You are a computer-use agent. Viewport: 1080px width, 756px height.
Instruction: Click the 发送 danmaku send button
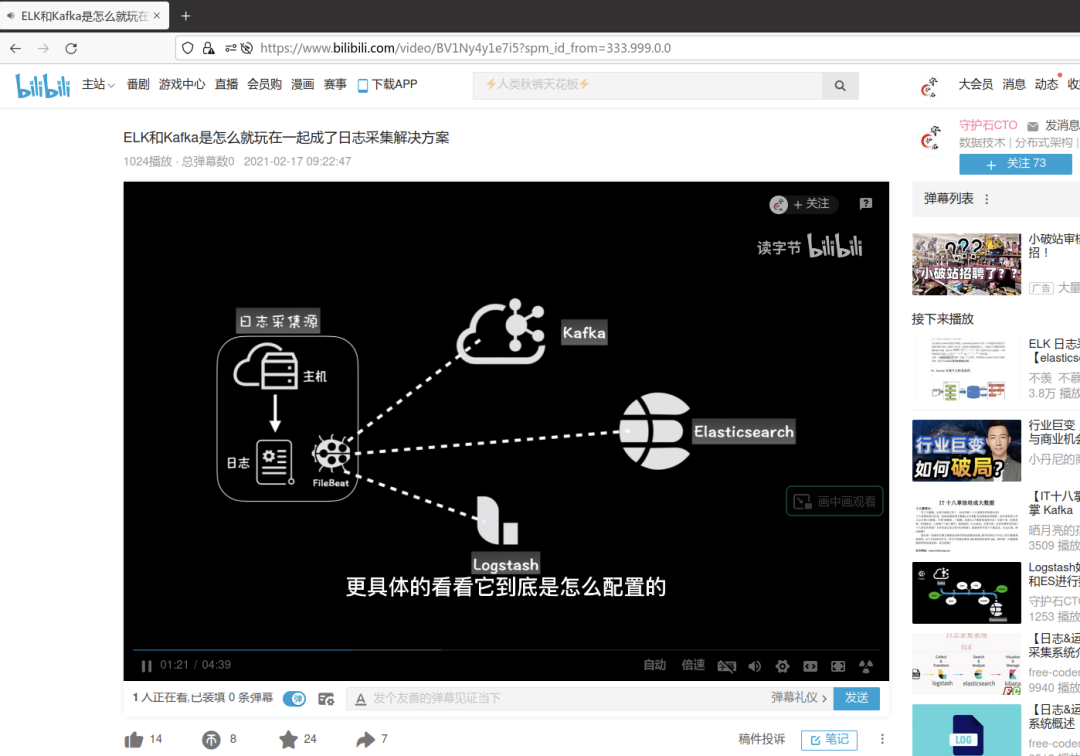pyautogui.click(x=856, y=698)
